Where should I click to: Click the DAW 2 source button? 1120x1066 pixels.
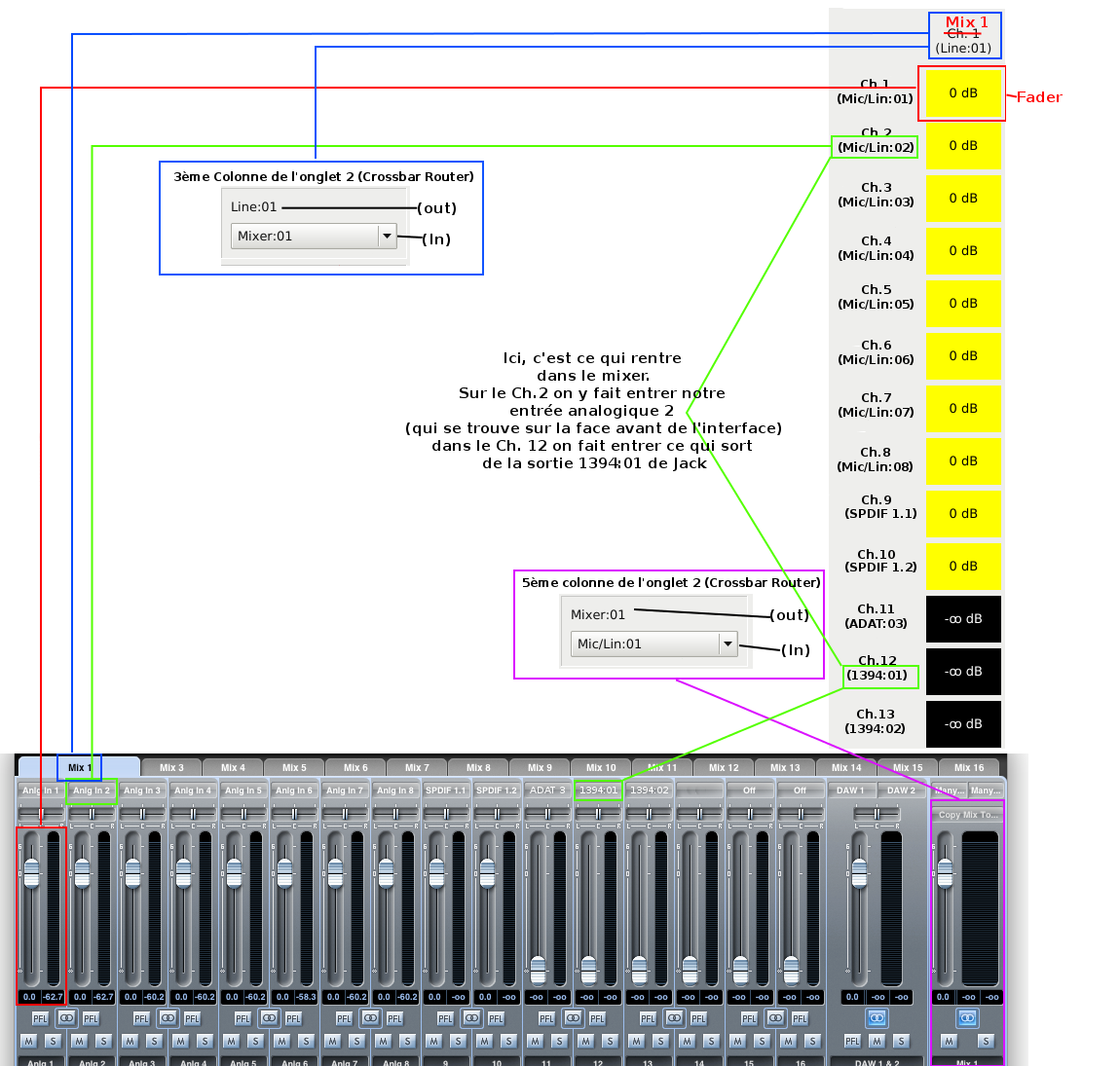coord(902,790)
